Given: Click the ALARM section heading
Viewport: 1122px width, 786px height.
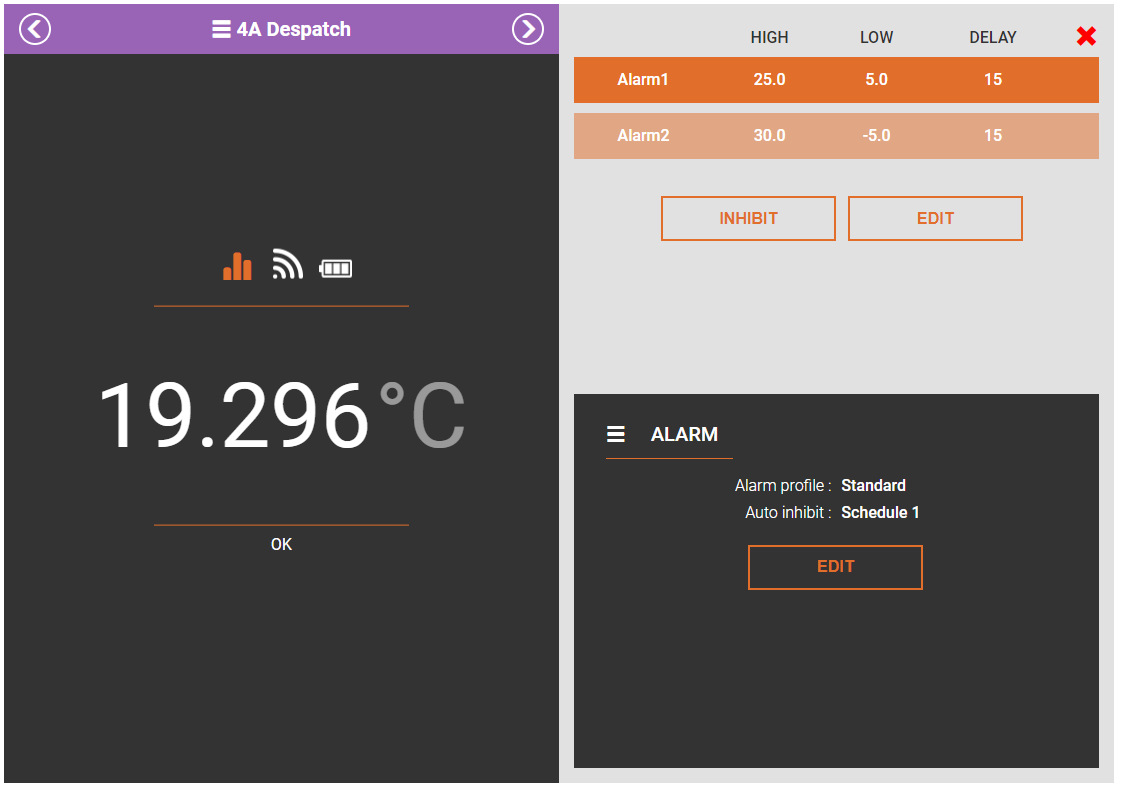Looking at the screenshot, I should 684,435.
